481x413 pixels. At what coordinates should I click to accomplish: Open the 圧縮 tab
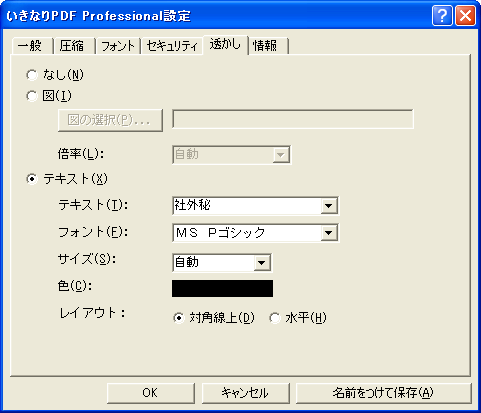tap(73, 46)
